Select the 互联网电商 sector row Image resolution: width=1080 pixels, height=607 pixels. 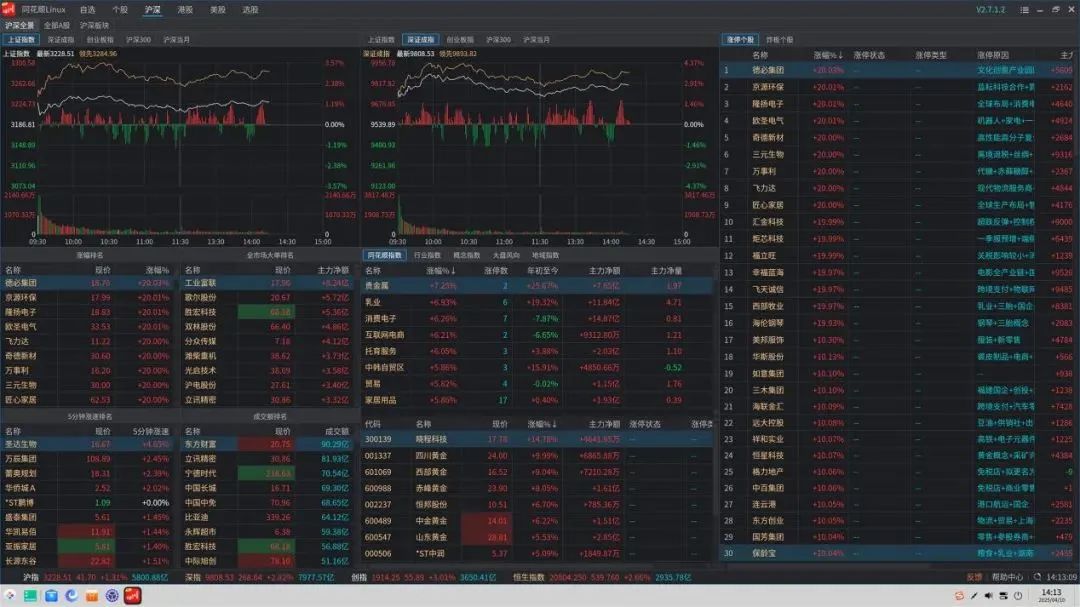click(537, 335)
